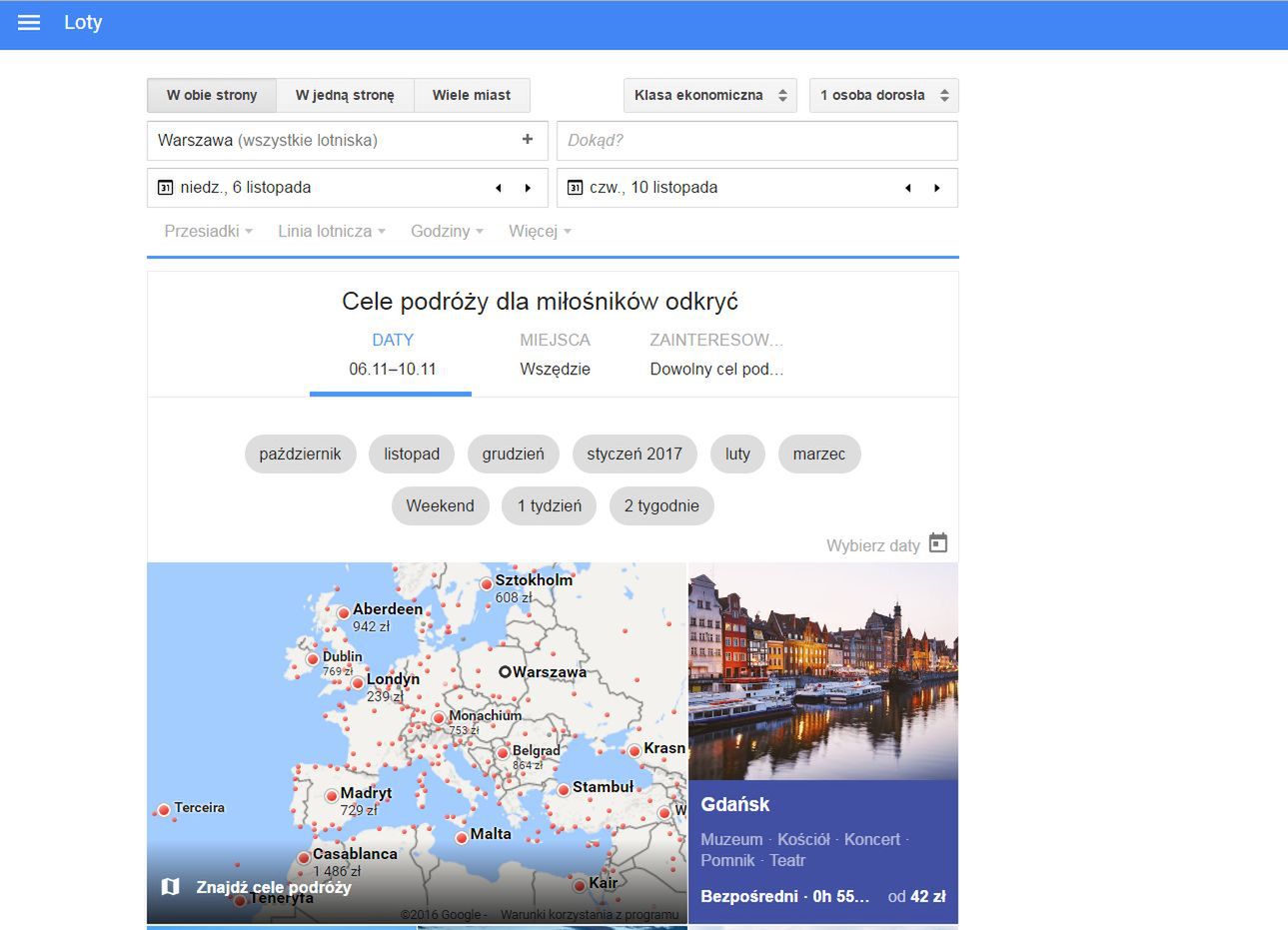Open the 1 osoba dorosła passengers dropdown
The image size is (1288, 930).
883,96
